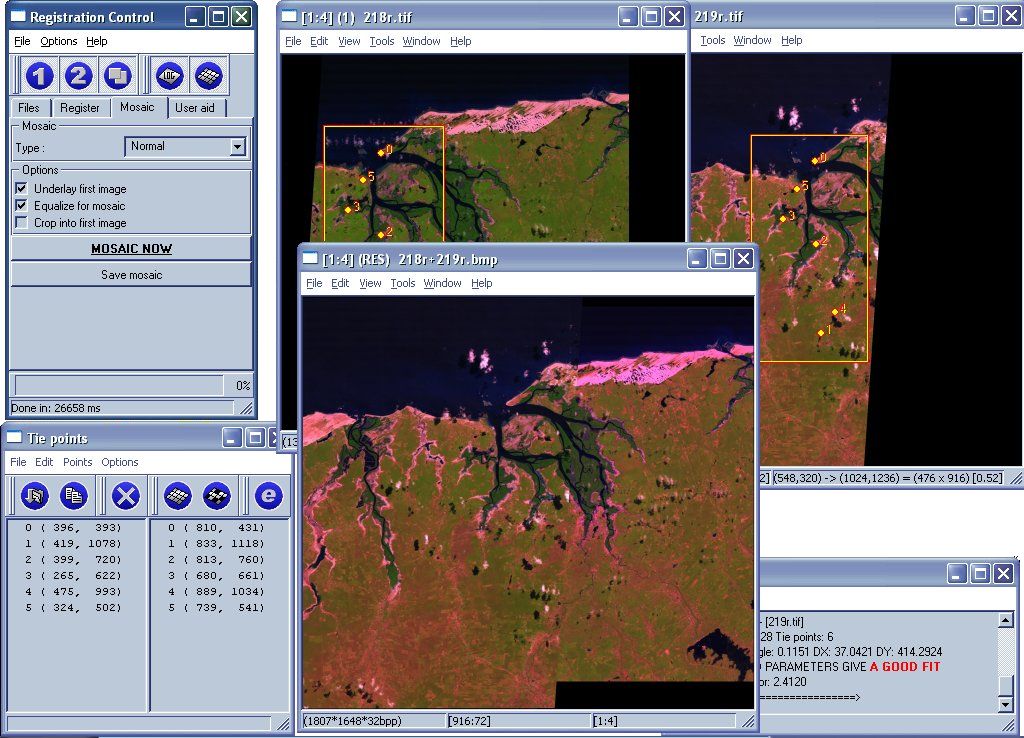Click the blue number 2 image icon
Screen dimensions: 1024x738
pos(79,76)
